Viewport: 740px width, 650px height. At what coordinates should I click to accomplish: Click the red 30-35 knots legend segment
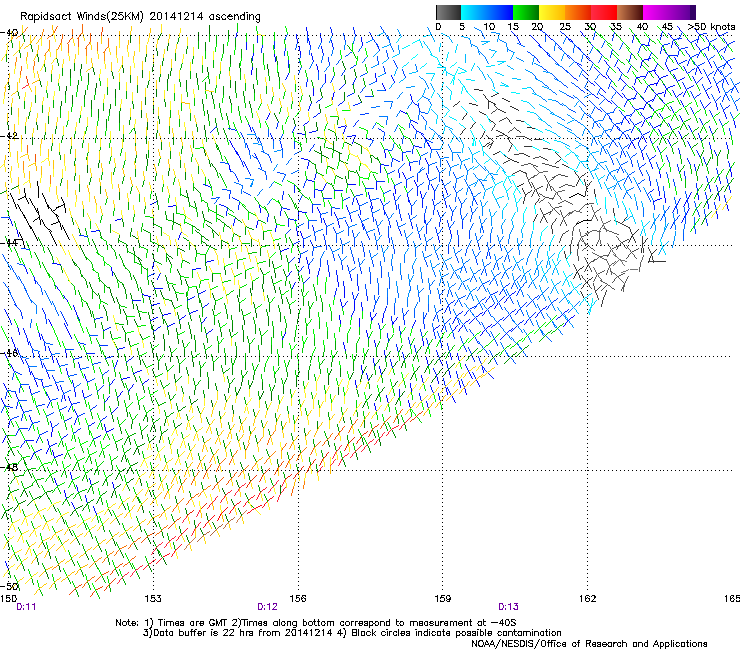tap(604, 12)
